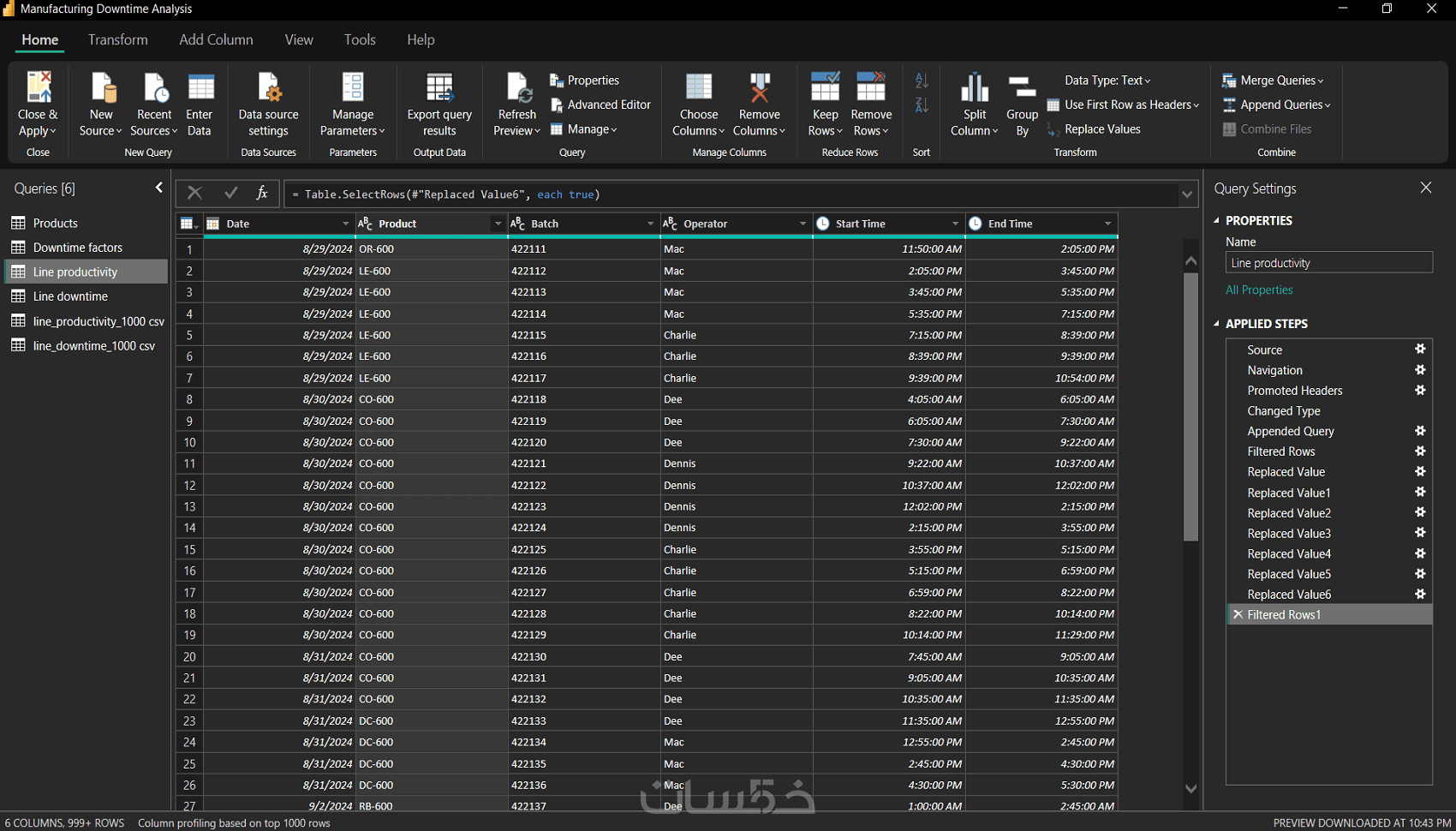Click Replace Values
The height and width of the screenshot is (831, 1456).
click(1094, 129)
